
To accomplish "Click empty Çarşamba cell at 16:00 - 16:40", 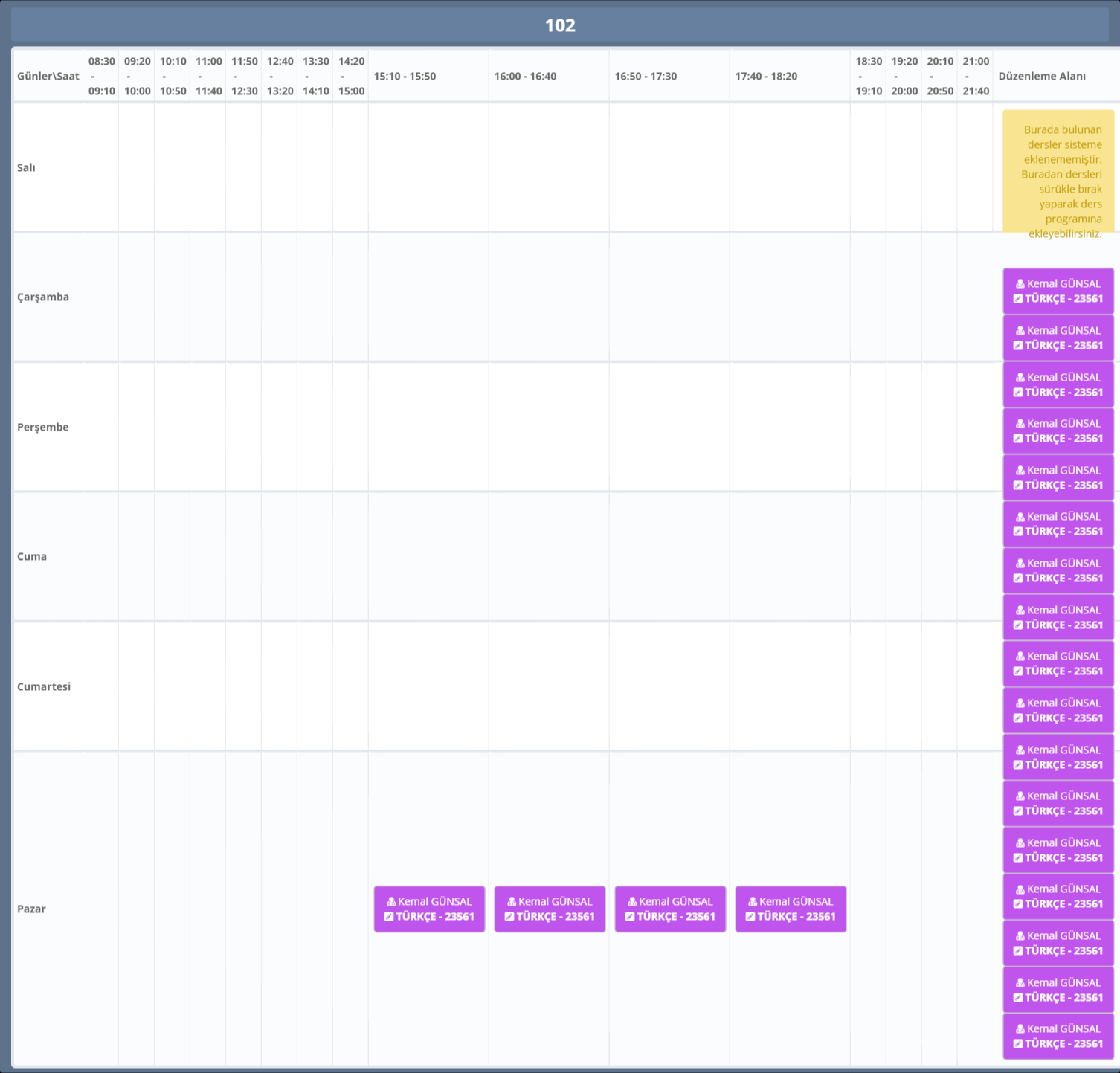I will (549, 297).
